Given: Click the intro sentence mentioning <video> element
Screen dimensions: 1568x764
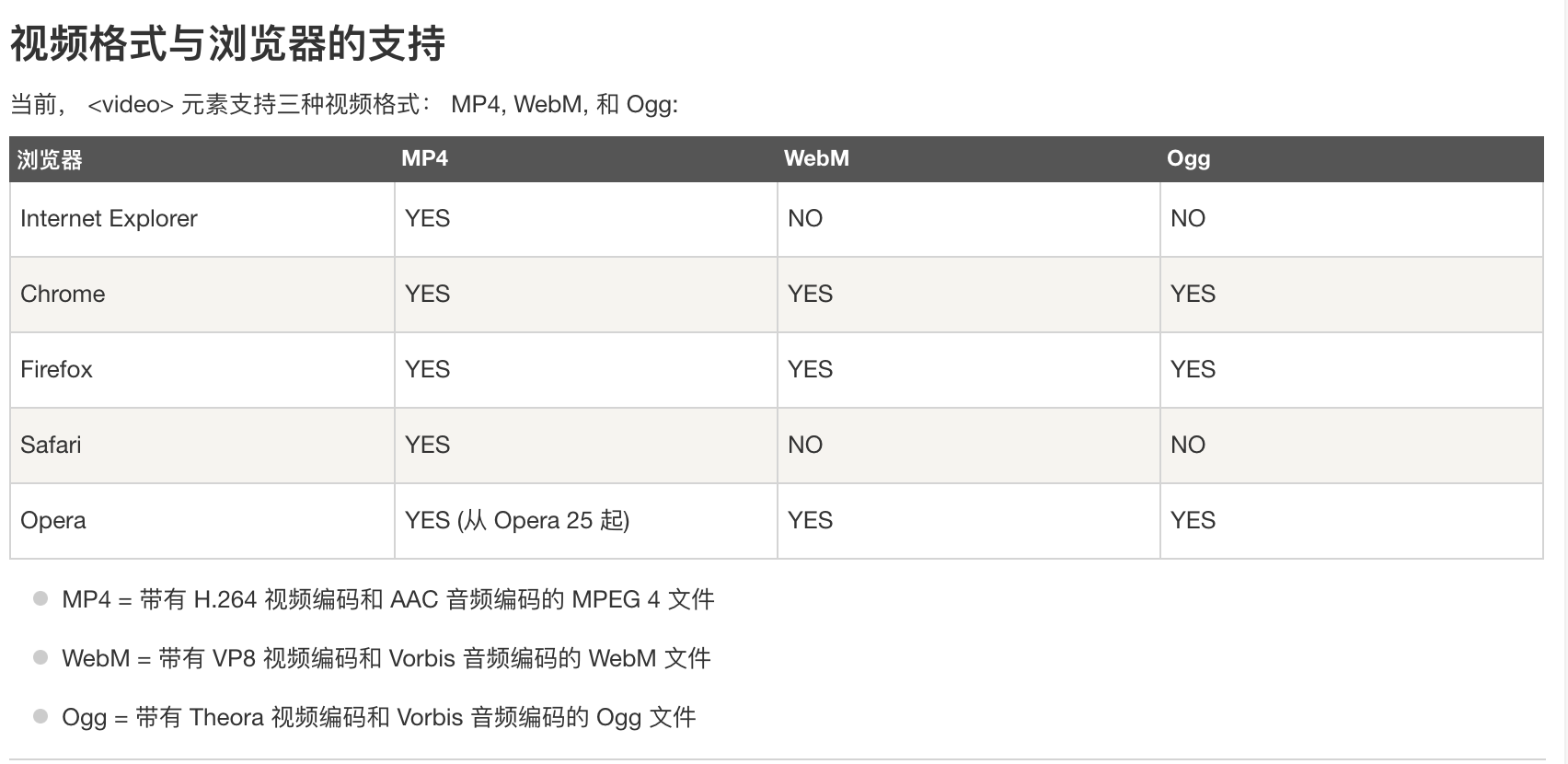Looking at the screenshot, I should coord(343,105).
